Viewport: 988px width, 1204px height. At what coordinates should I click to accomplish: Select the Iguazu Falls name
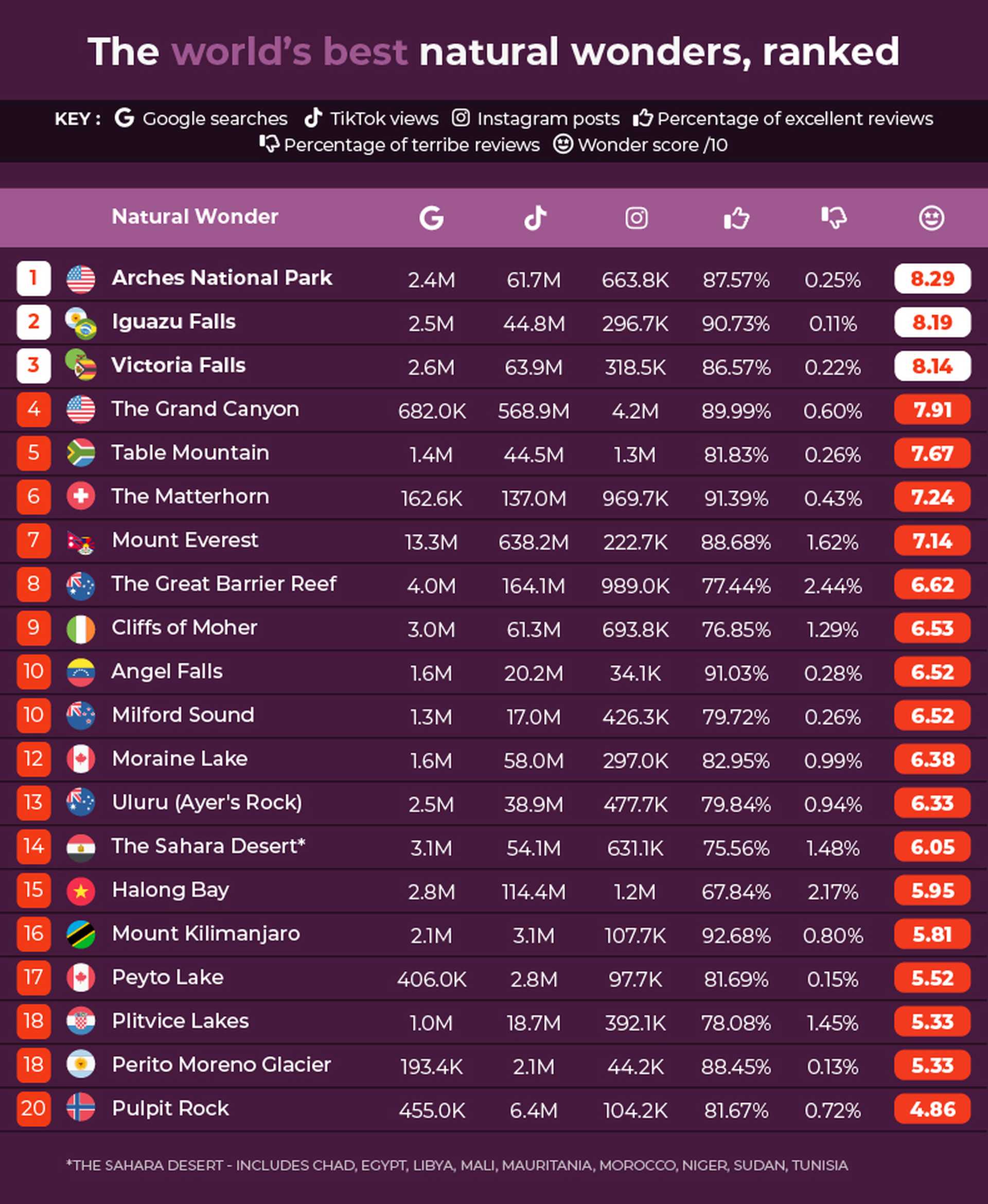click(x=173, y=322)
